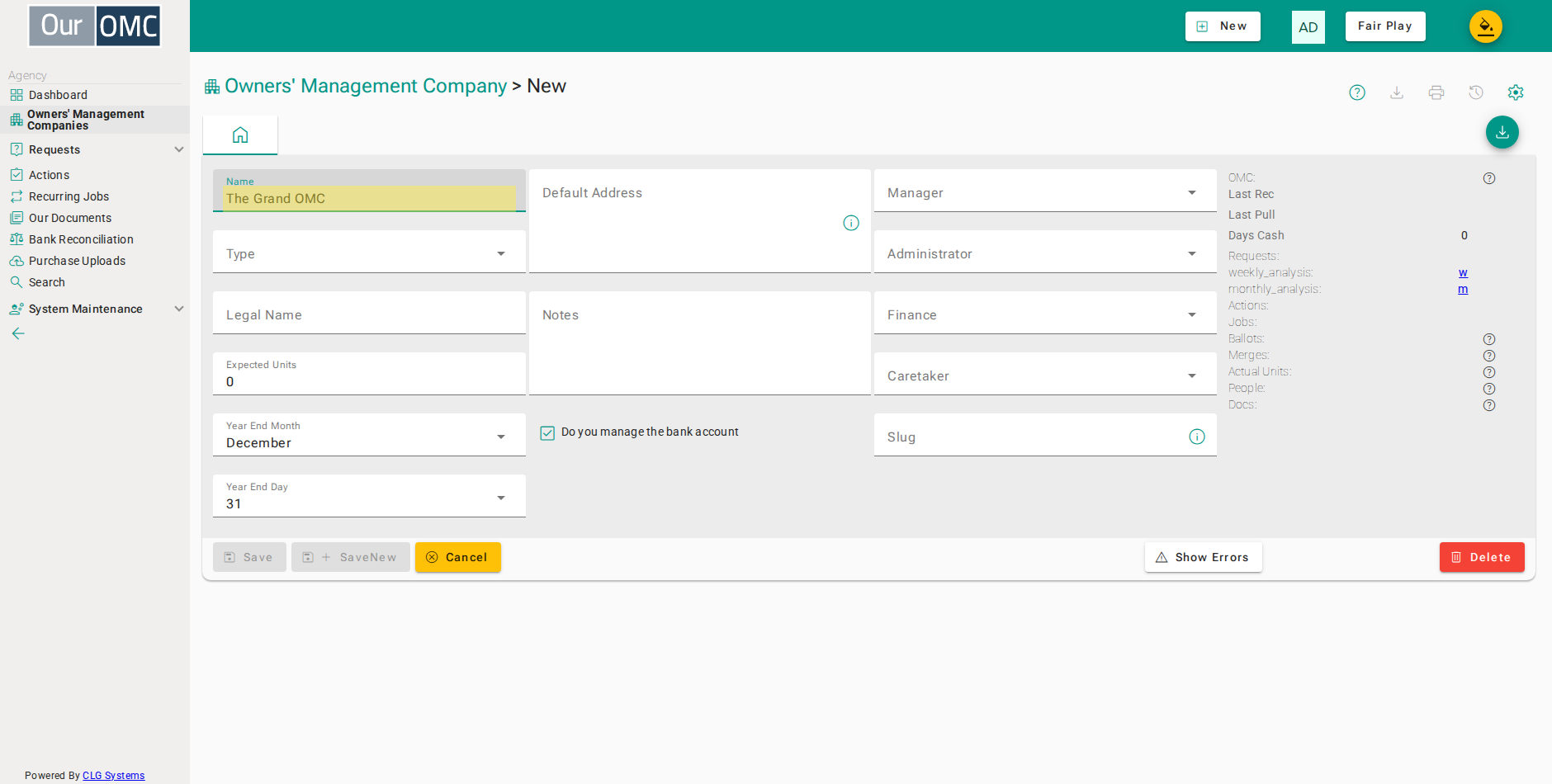Viewport: 1552px width, 784px height.
Task: Open the Type dropdown
Action: 369,252
